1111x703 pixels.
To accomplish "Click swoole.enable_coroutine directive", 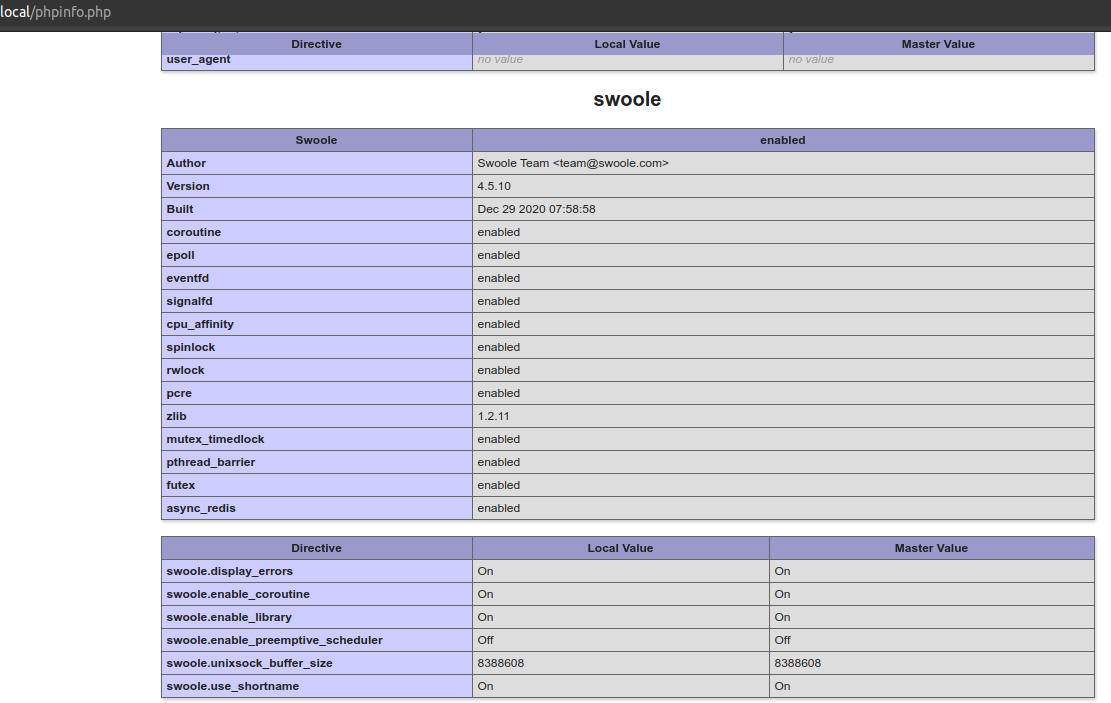I will click(238, 595).
